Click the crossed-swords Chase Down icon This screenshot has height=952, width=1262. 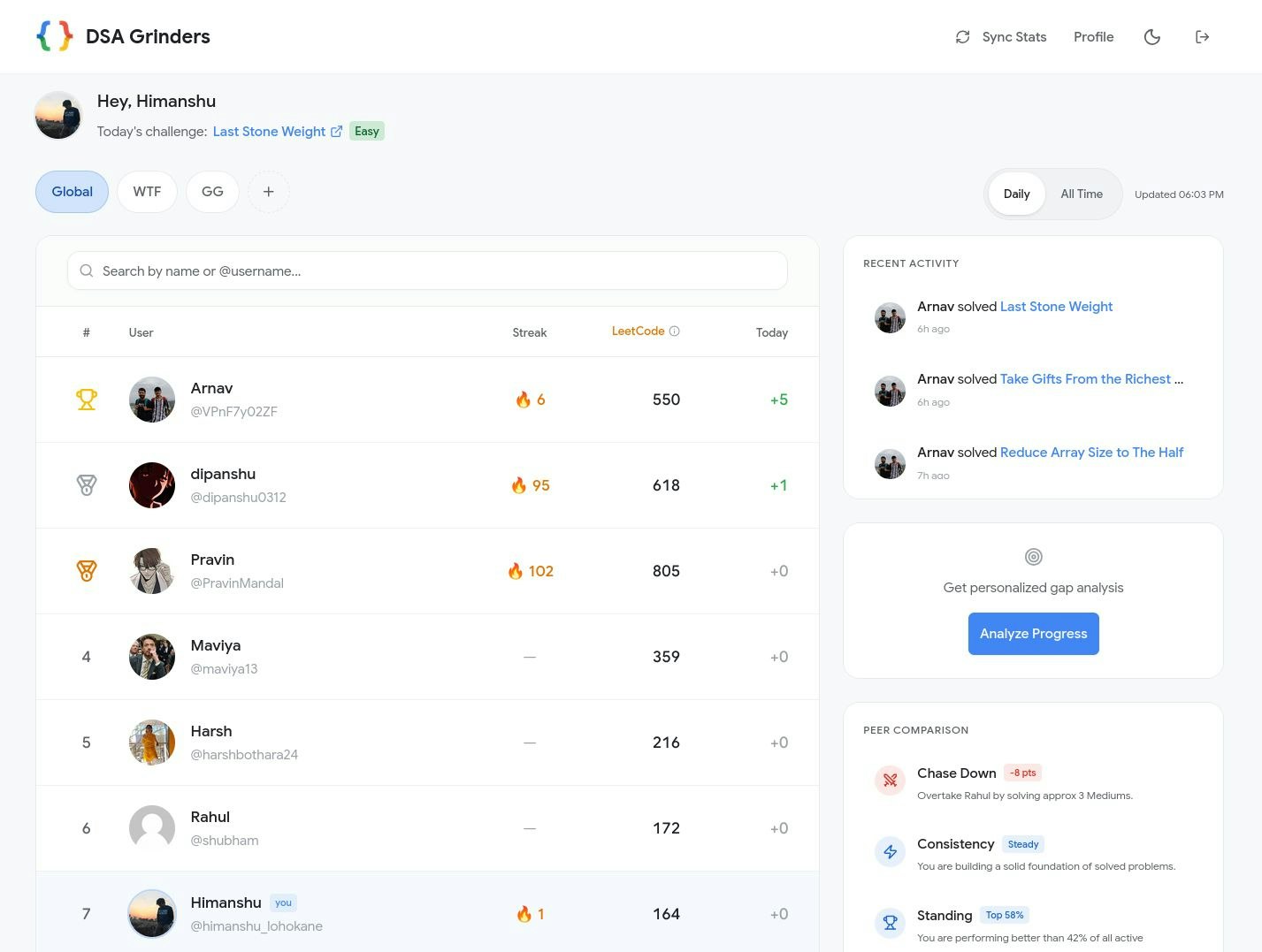point(890,781)
